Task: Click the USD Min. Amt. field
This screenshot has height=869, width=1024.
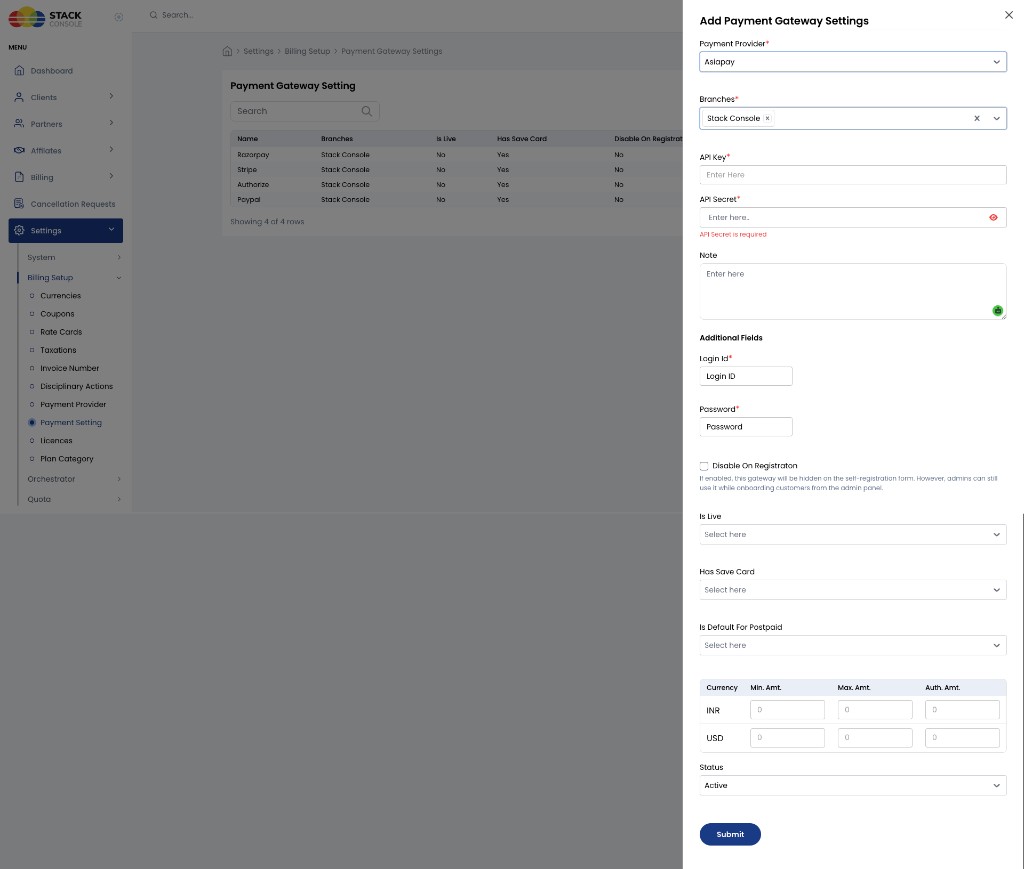Action: (787, 738)
